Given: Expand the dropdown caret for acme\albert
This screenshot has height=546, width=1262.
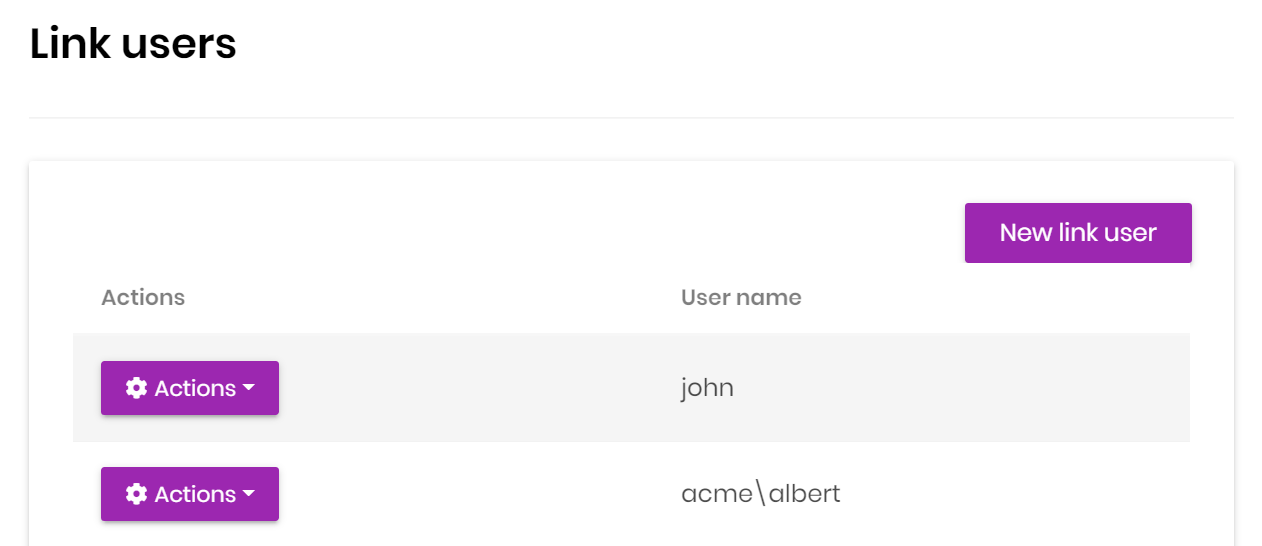Looking at the screenshot, I should click(249, 495).
